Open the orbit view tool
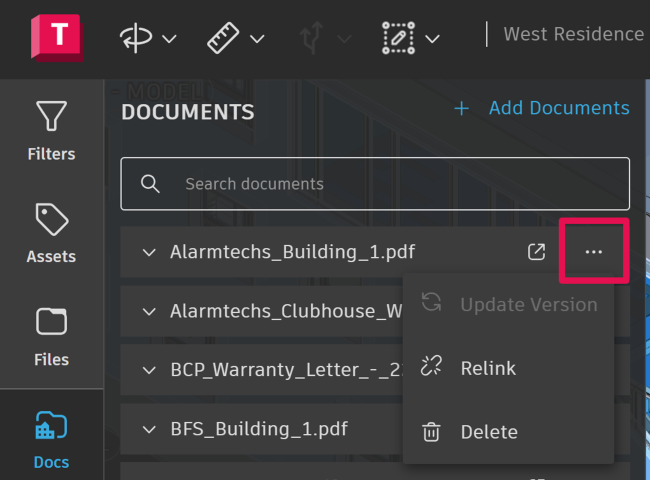This screenshot has width=650, height=480. click(x=135, y=38)
